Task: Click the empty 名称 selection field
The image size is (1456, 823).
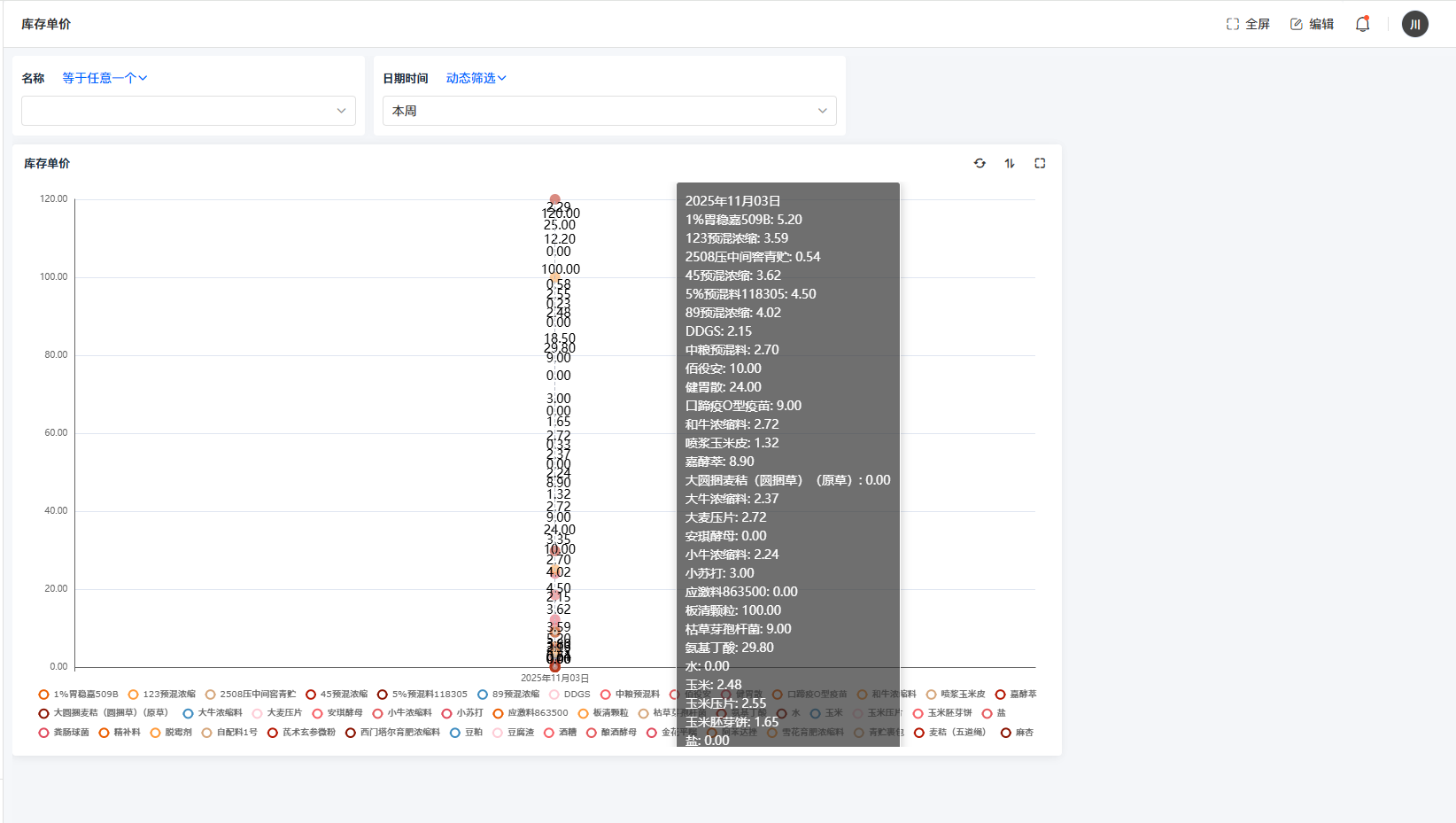Action: click(x=188, y=111)
